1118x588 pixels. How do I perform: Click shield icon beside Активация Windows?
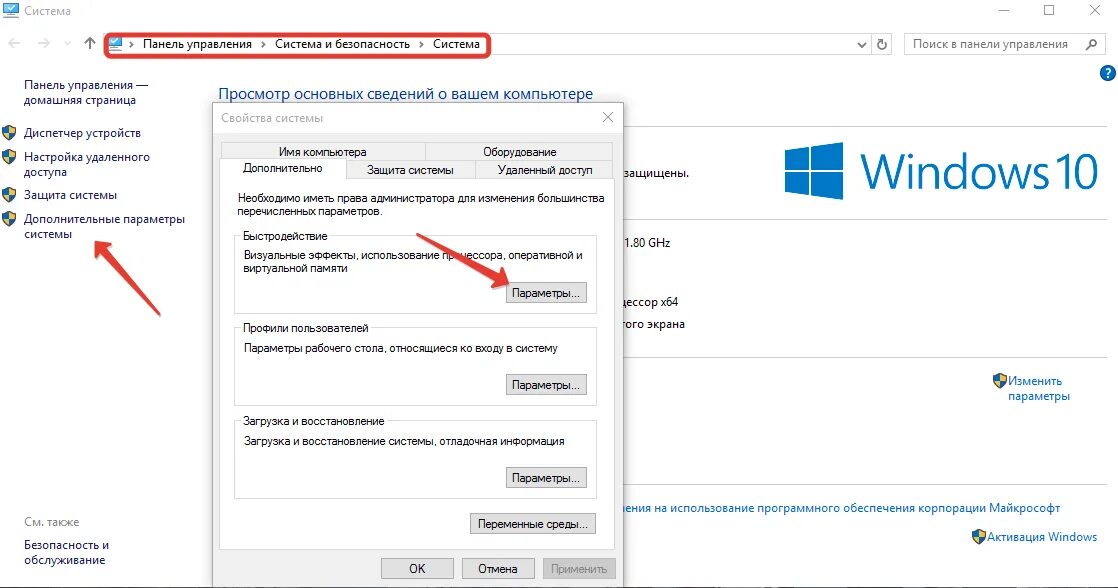(979, 537)
